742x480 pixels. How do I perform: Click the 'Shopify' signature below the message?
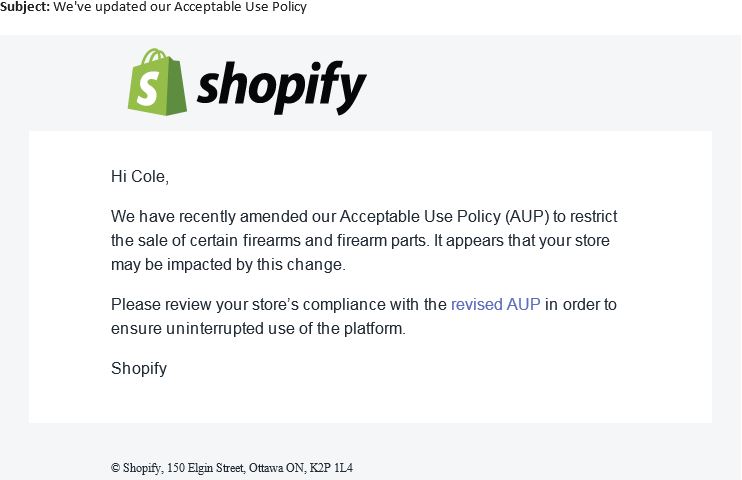point(139,368)
